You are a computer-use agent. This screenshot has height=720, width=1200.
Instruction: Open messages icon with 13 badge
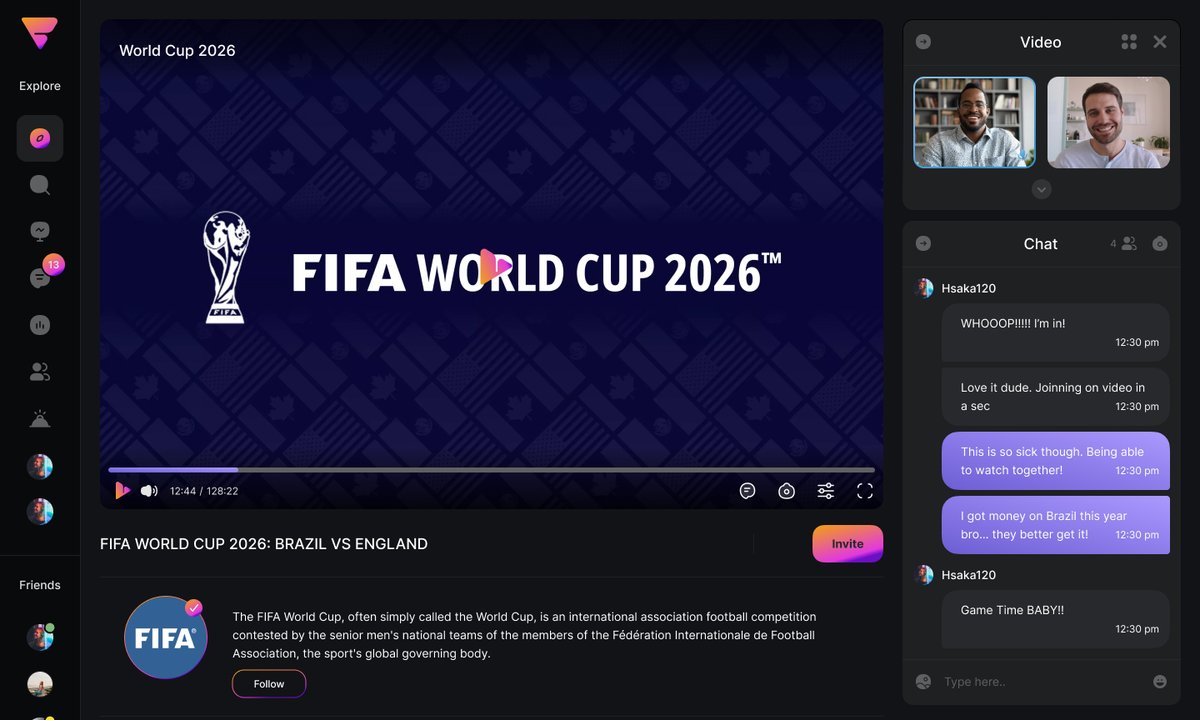tap(40, 278)
